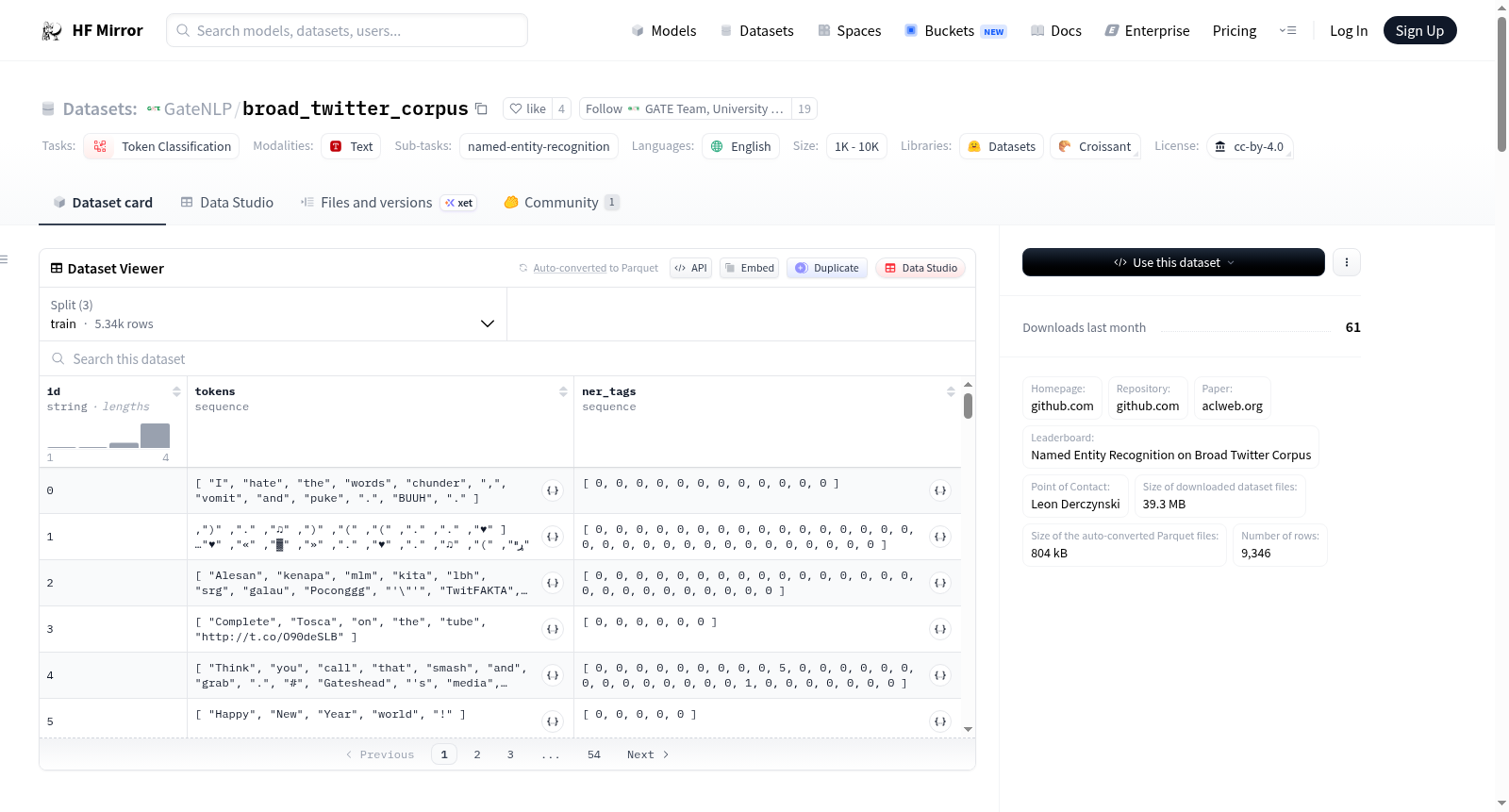The width and height of the screenshot is (1509, 812).
Task: Click the Token Classification task tag
Action: [161, 146]
